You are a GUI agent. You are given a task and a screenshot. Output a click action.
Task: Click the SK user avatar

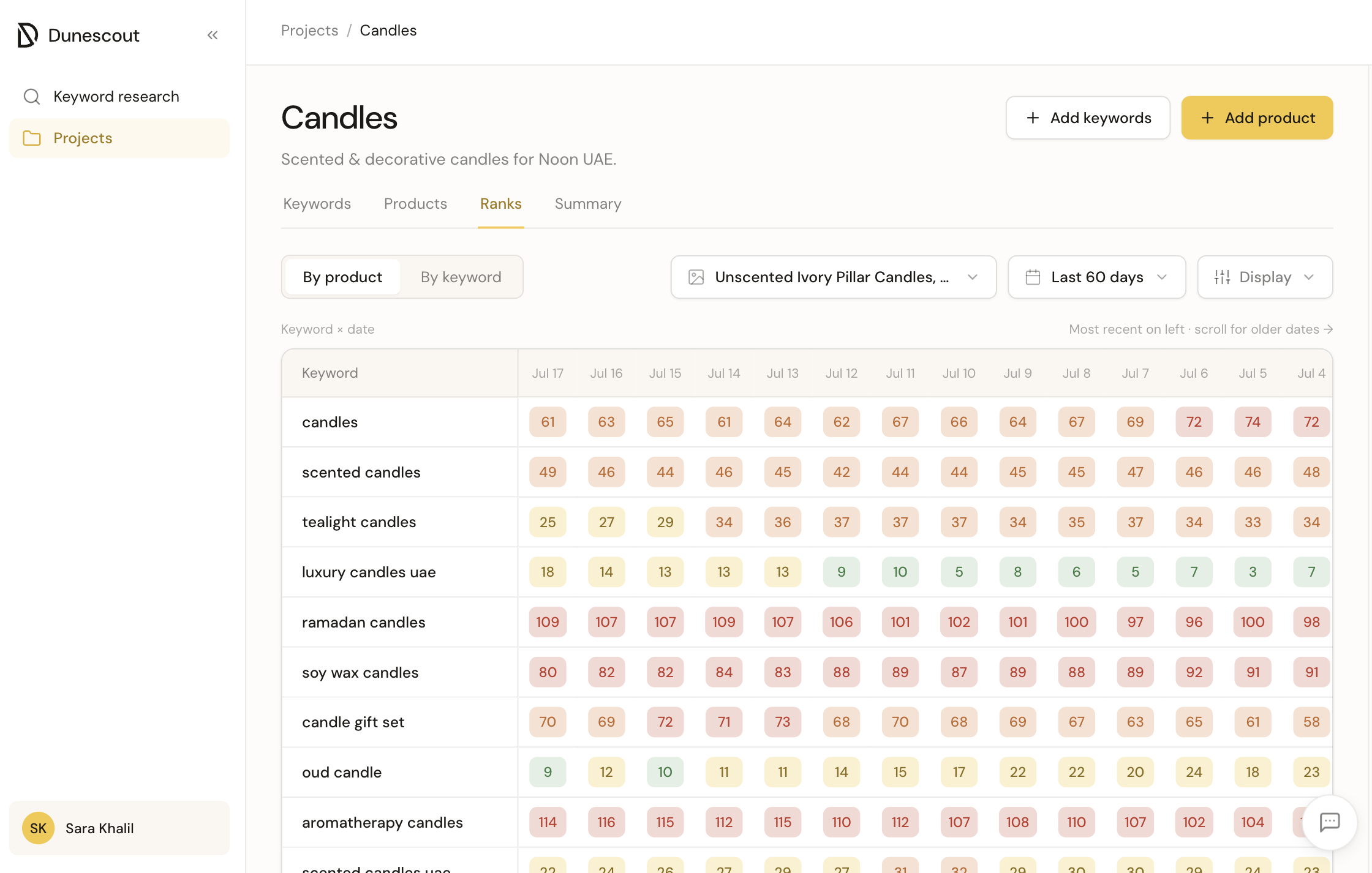point(38,828)
